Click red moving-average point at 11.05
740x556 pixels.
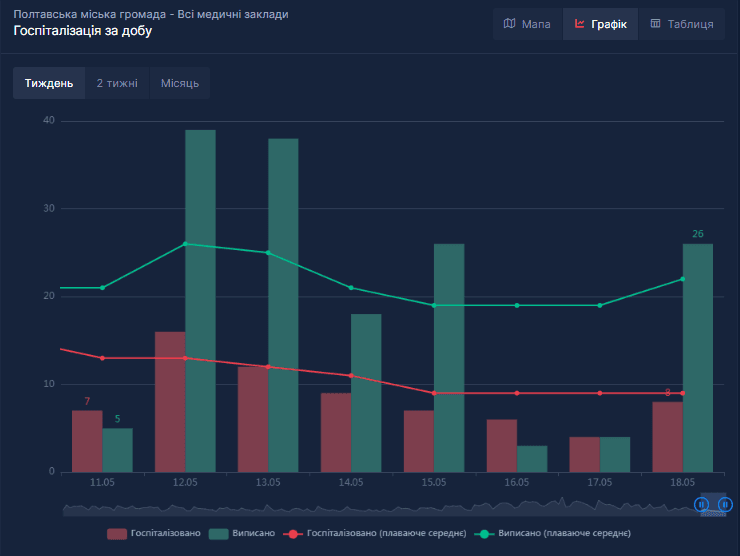102,358
